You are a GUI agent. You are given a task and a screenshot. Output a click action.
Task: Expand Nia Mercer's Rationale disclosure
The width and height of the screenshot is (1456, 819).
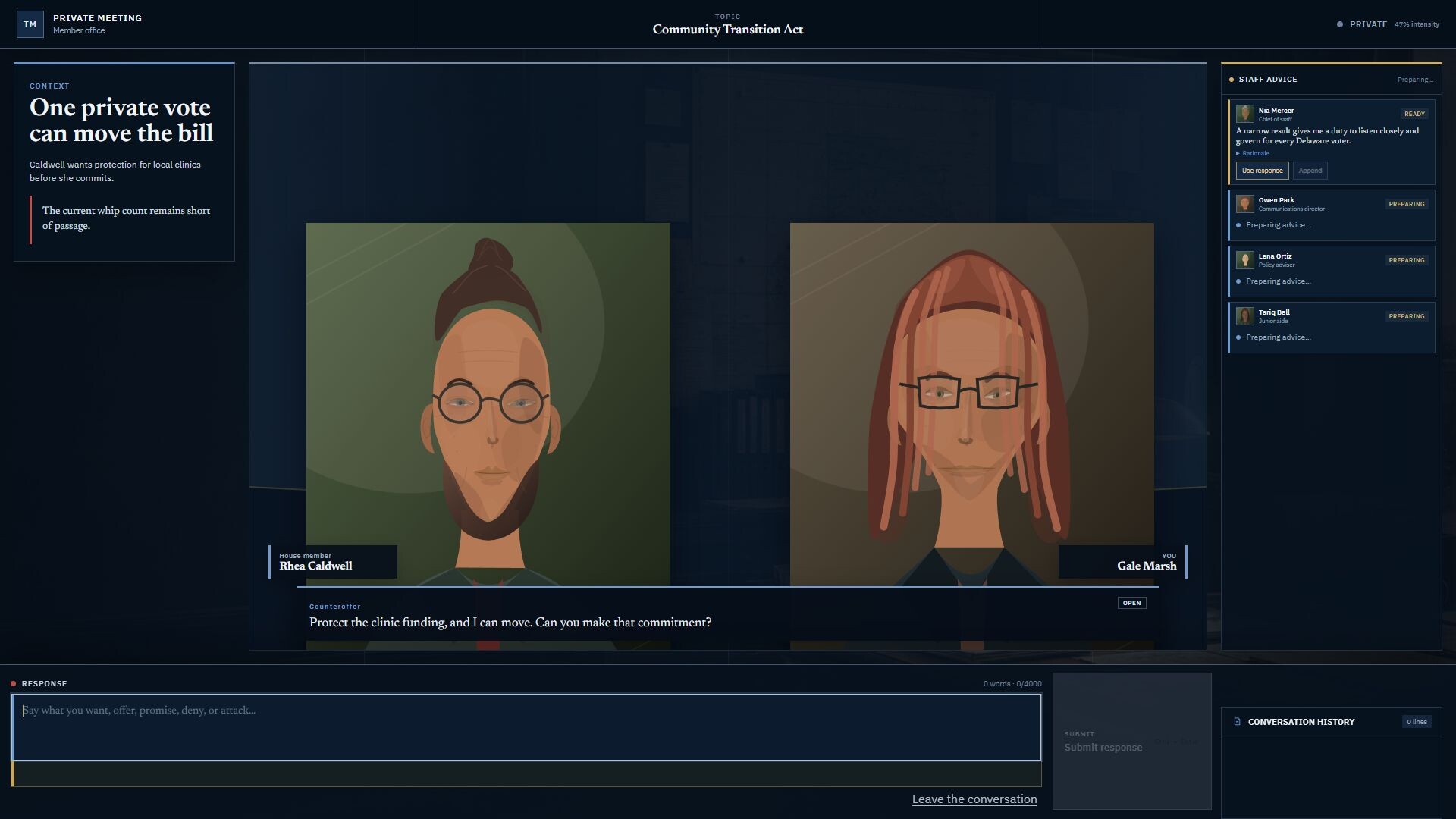click(1253, 153)
